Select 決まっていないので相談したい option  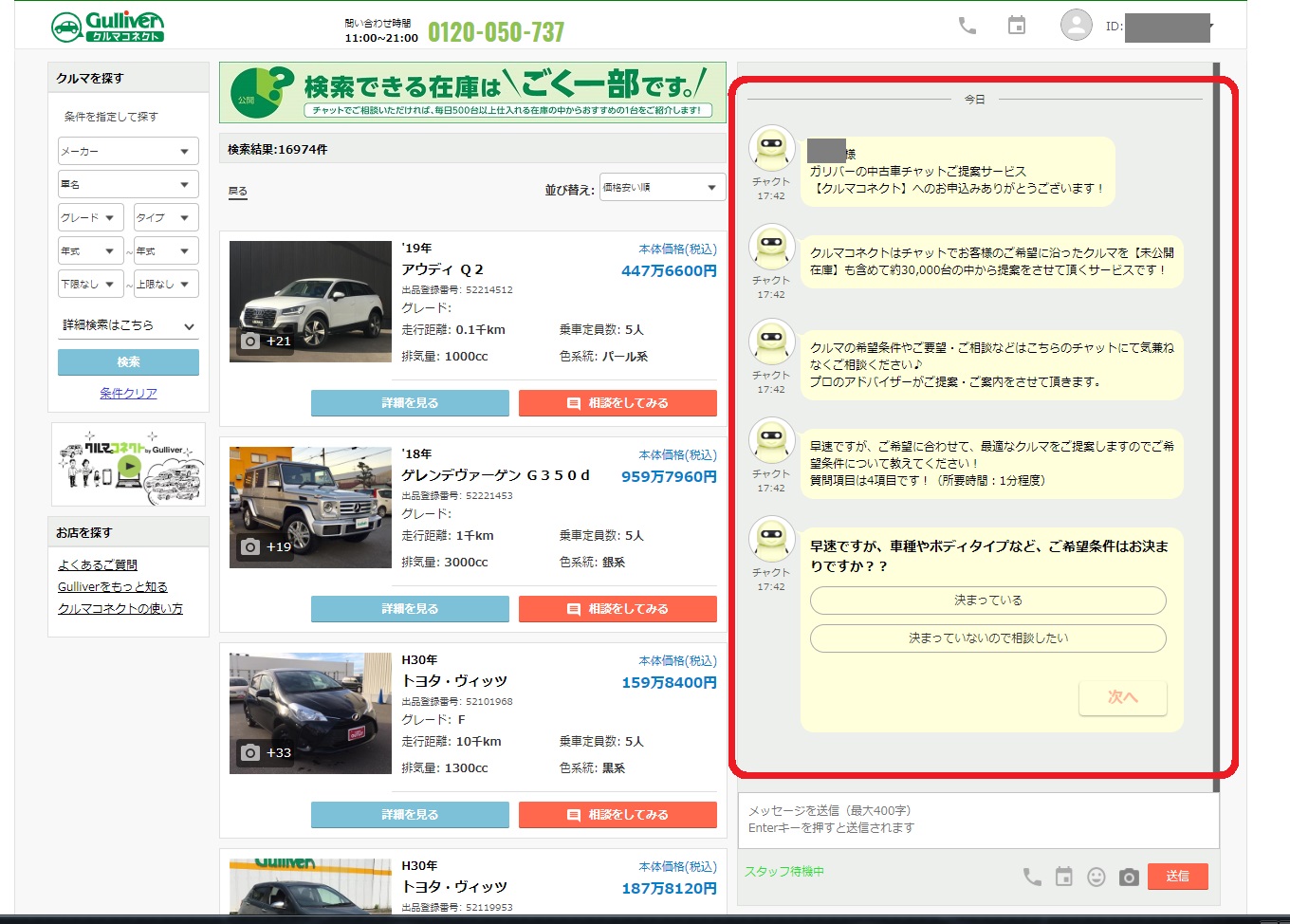987,638
